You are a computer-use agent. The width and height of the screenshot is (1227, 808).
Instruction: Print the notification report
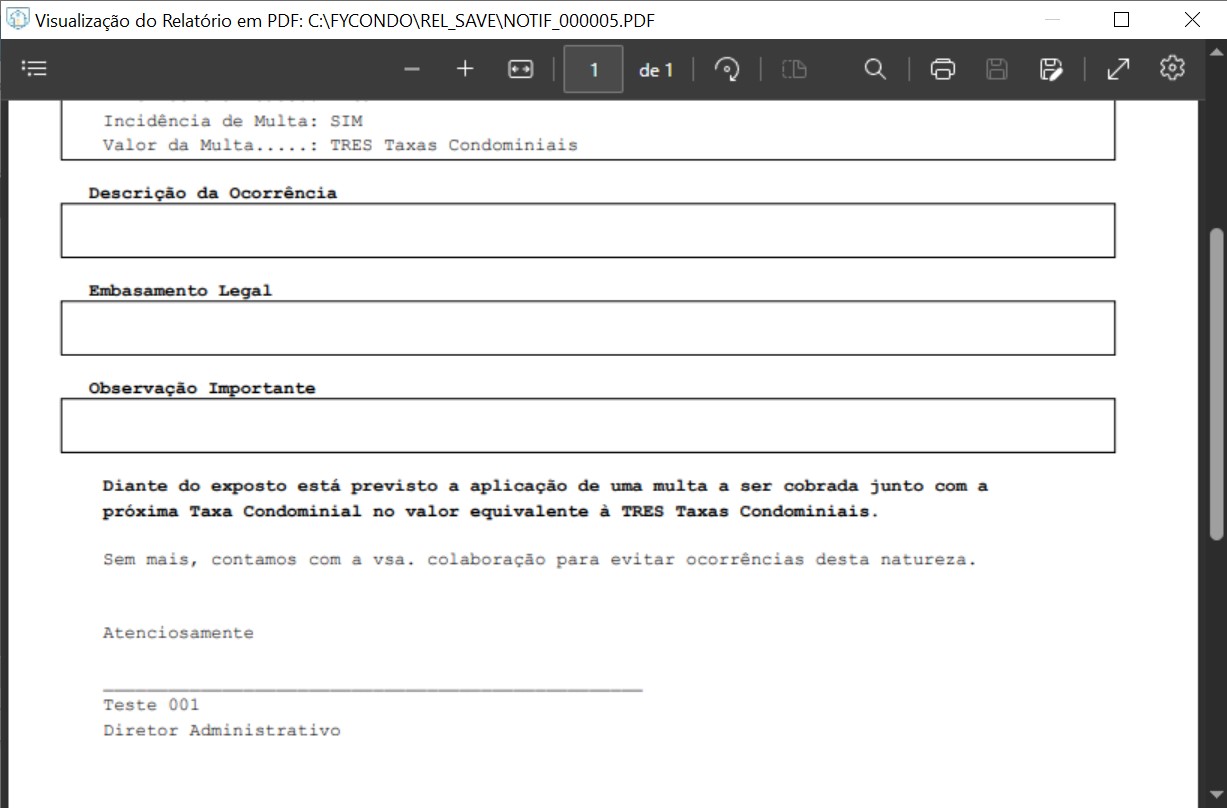942,69
